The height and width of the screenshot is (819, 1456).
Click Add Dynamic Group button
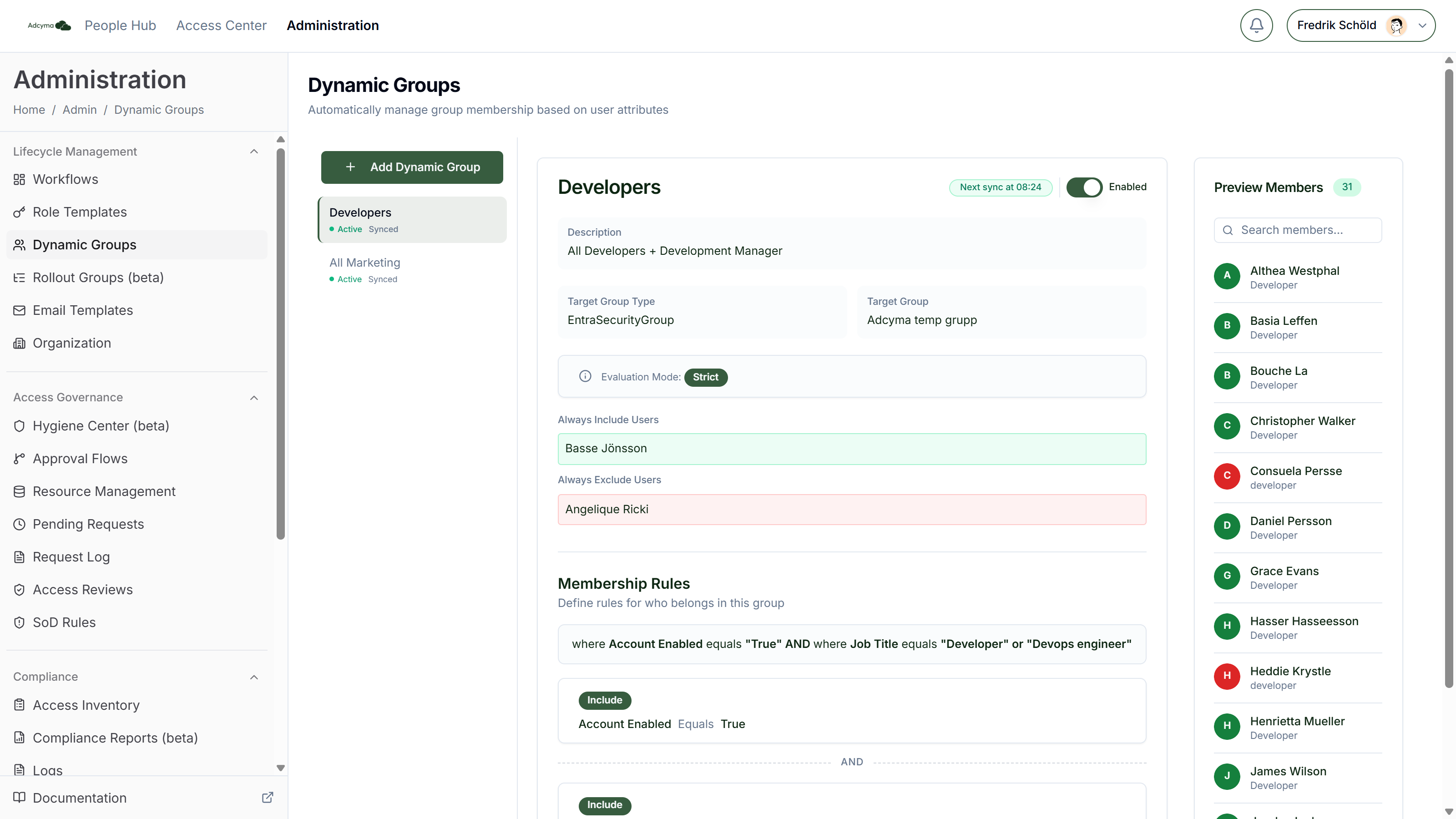pos(412,167)
